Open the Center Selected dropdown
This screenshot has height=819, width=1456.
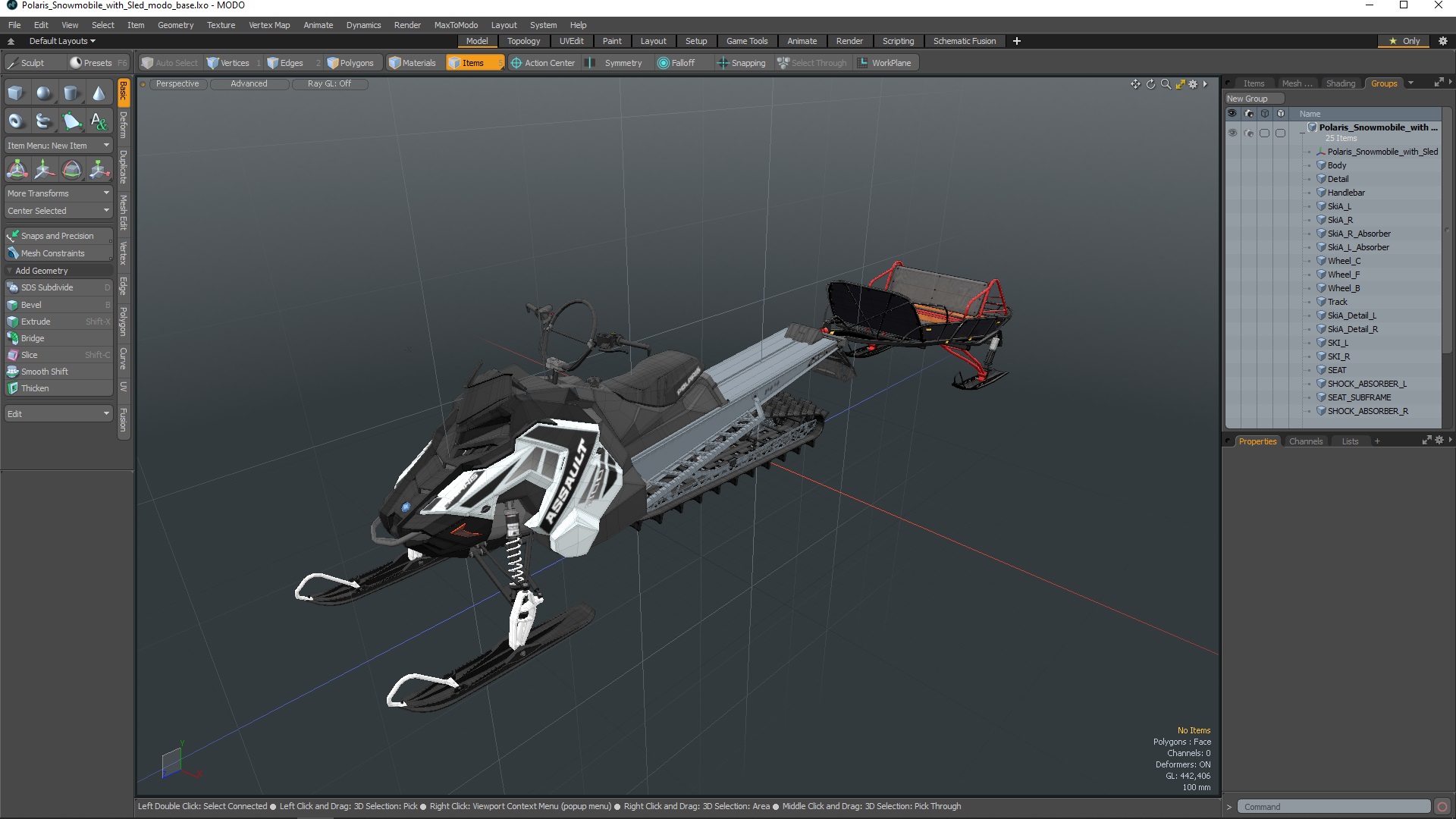(x=58, y=211)
